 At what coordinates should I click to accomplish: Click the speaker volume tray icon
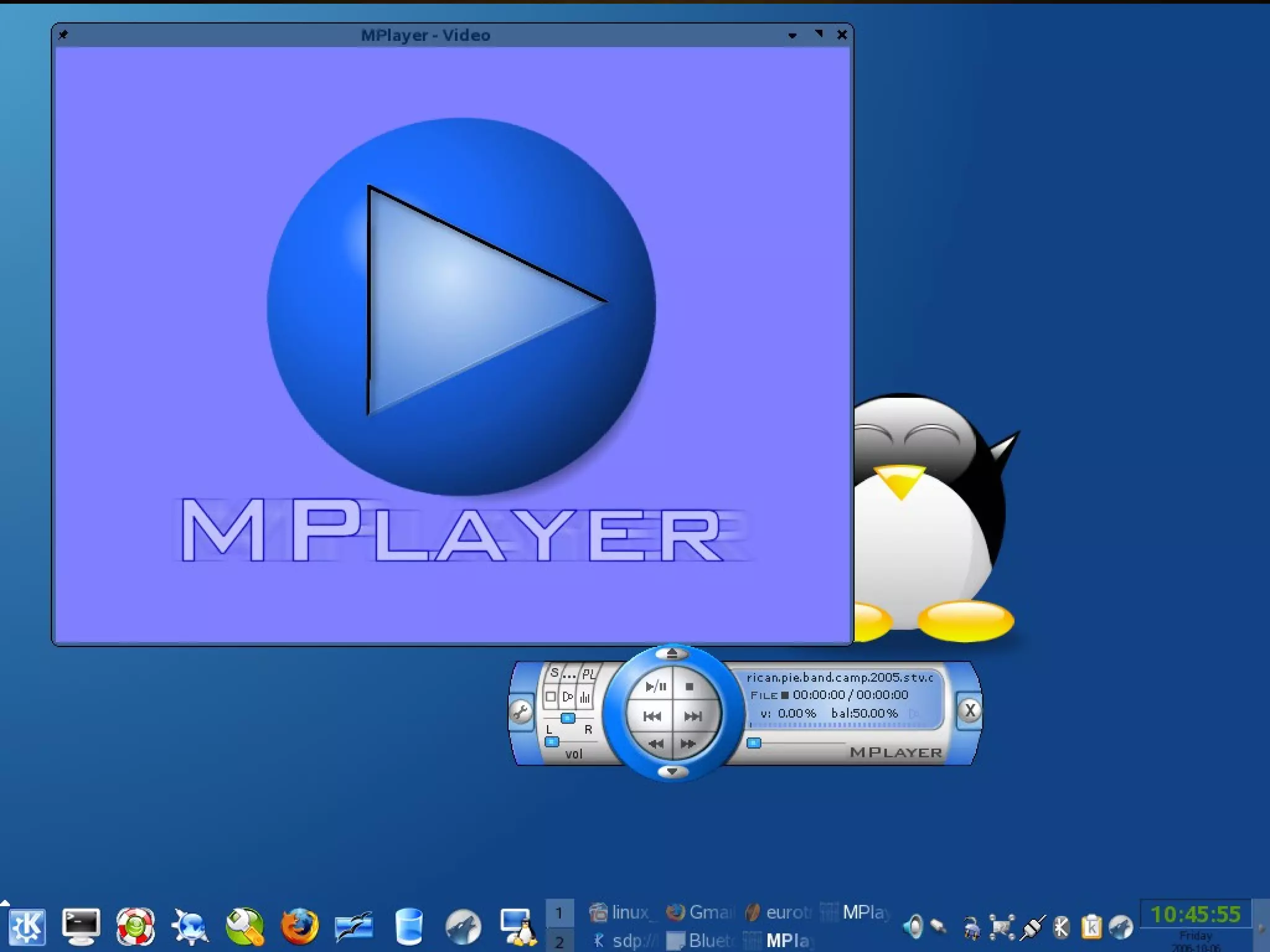pos(913,927)
